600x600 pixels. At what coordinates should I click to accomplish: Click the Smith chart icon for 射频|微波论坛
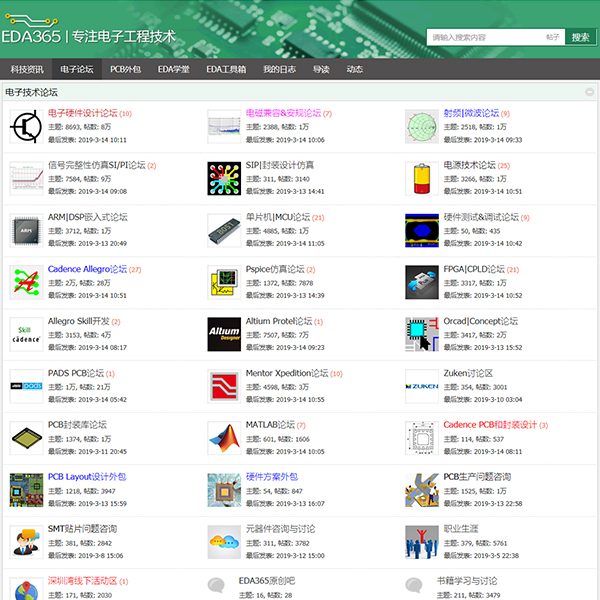[422, 126]
